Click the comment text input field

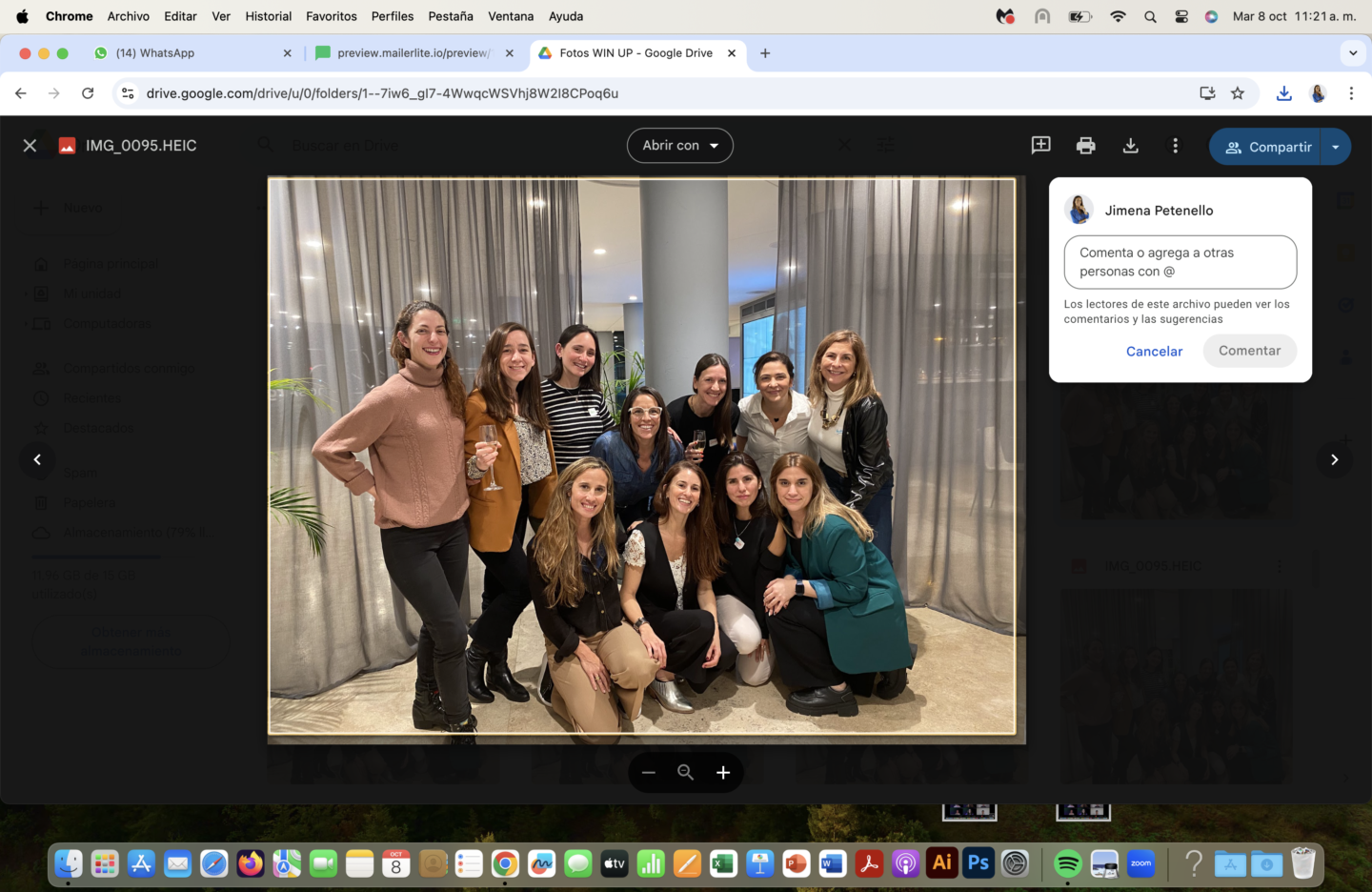[1180, 262]
